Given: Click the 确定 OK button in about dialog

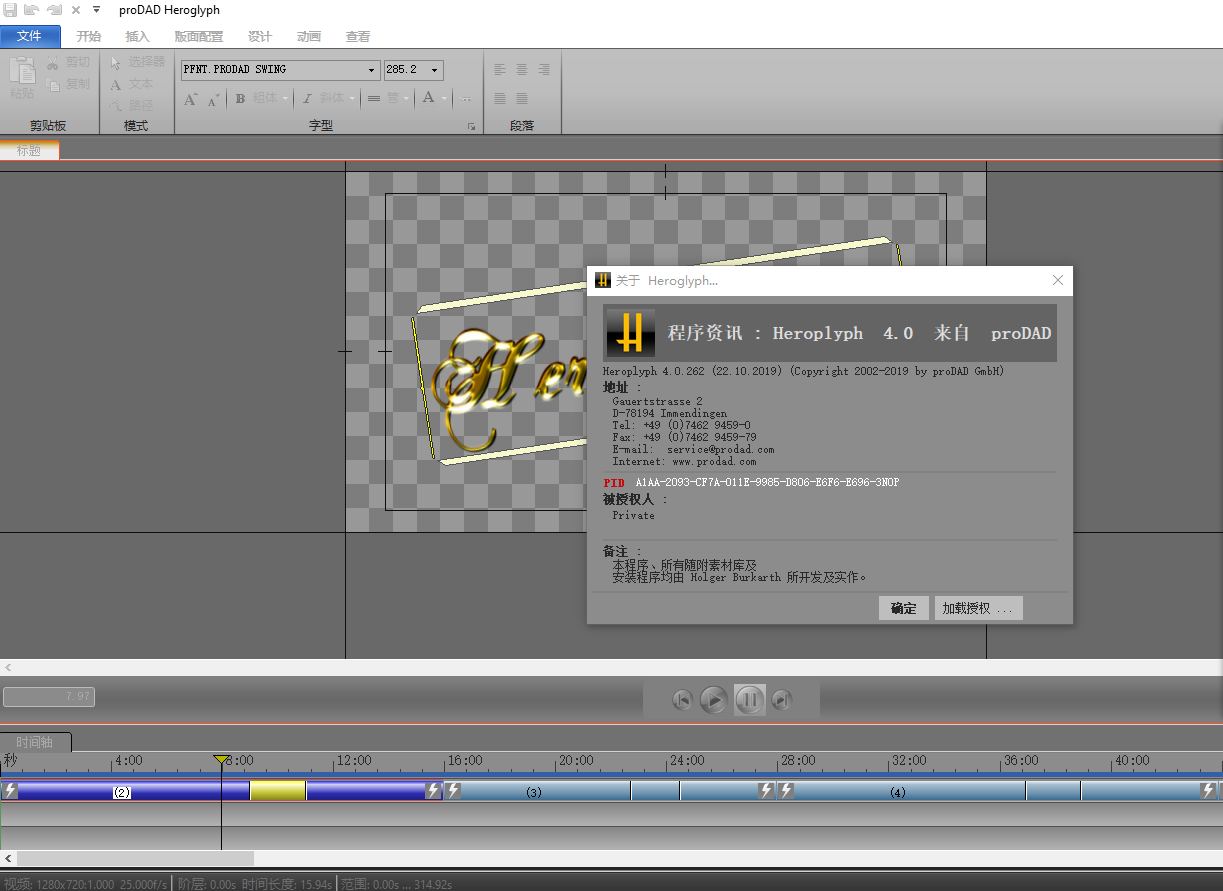Looking at the screenshot, I should pyautogui.click(x=904, y=608).
